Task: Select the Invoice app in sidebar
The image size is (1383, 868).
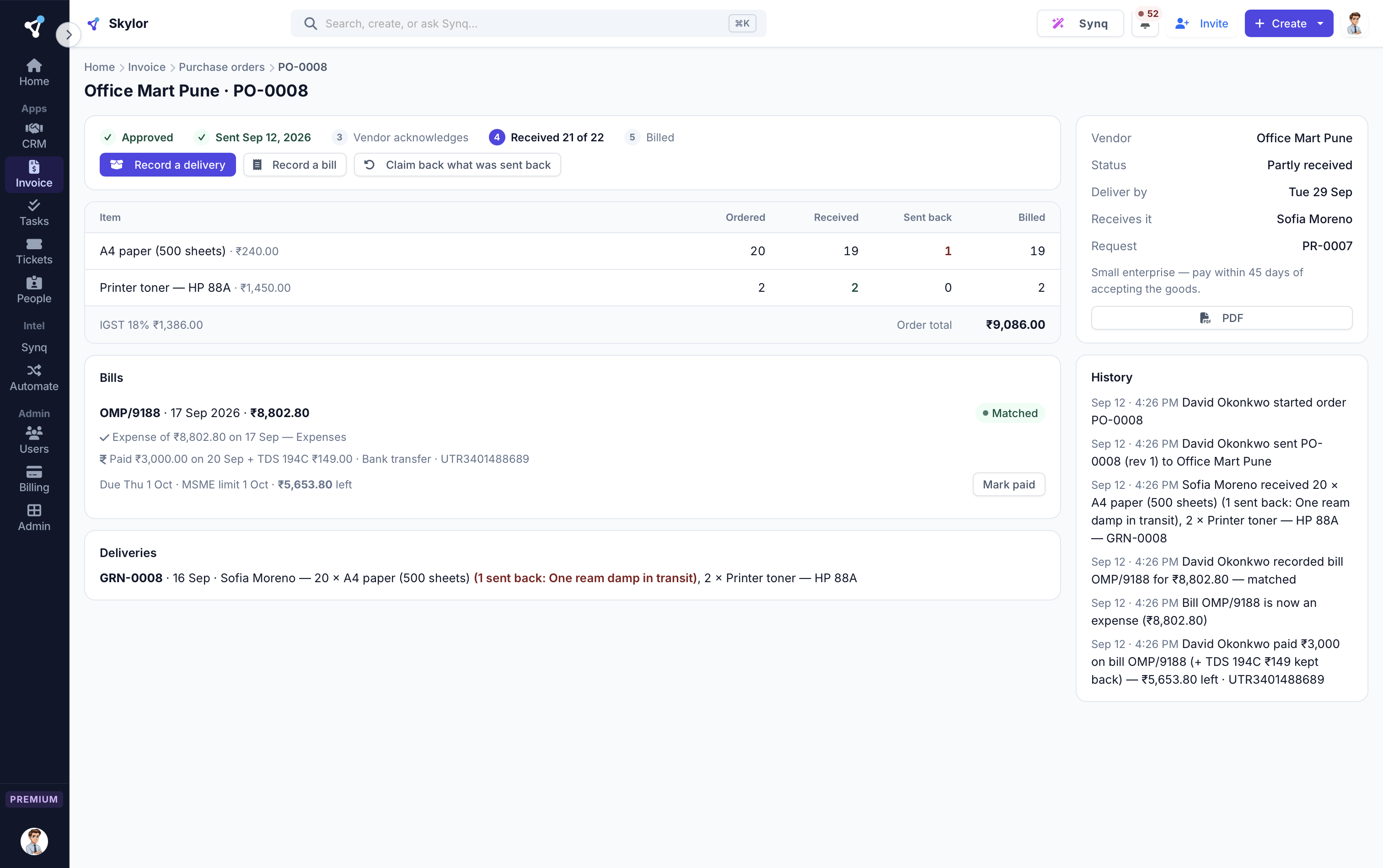Action: (34, 175)
